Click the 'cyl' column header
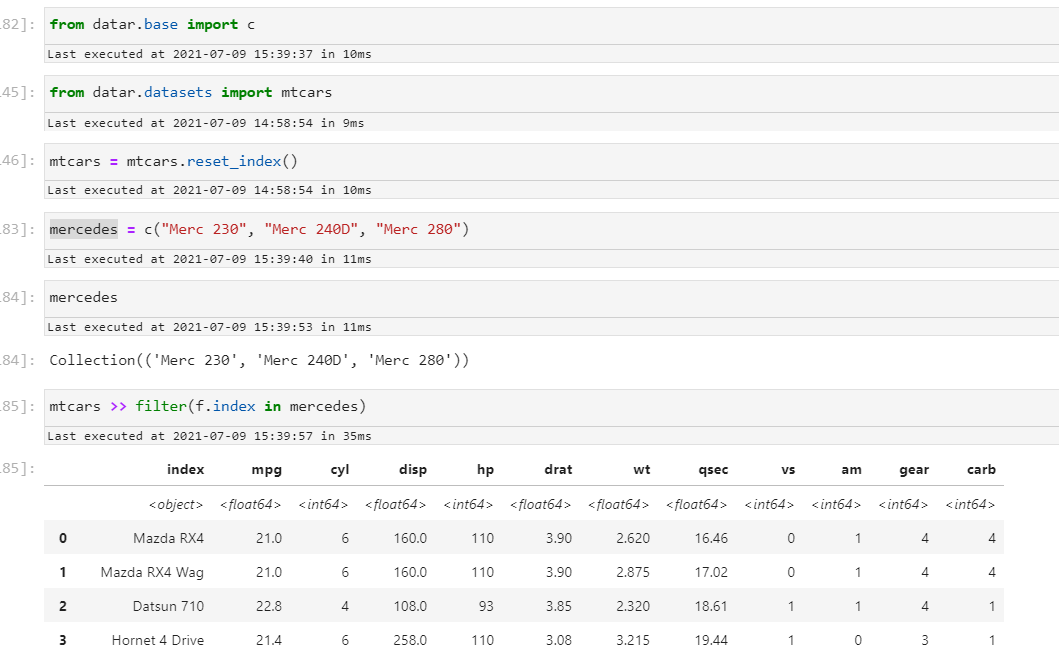The width and height of the screenshot is (1059, 654). point(340,470)
